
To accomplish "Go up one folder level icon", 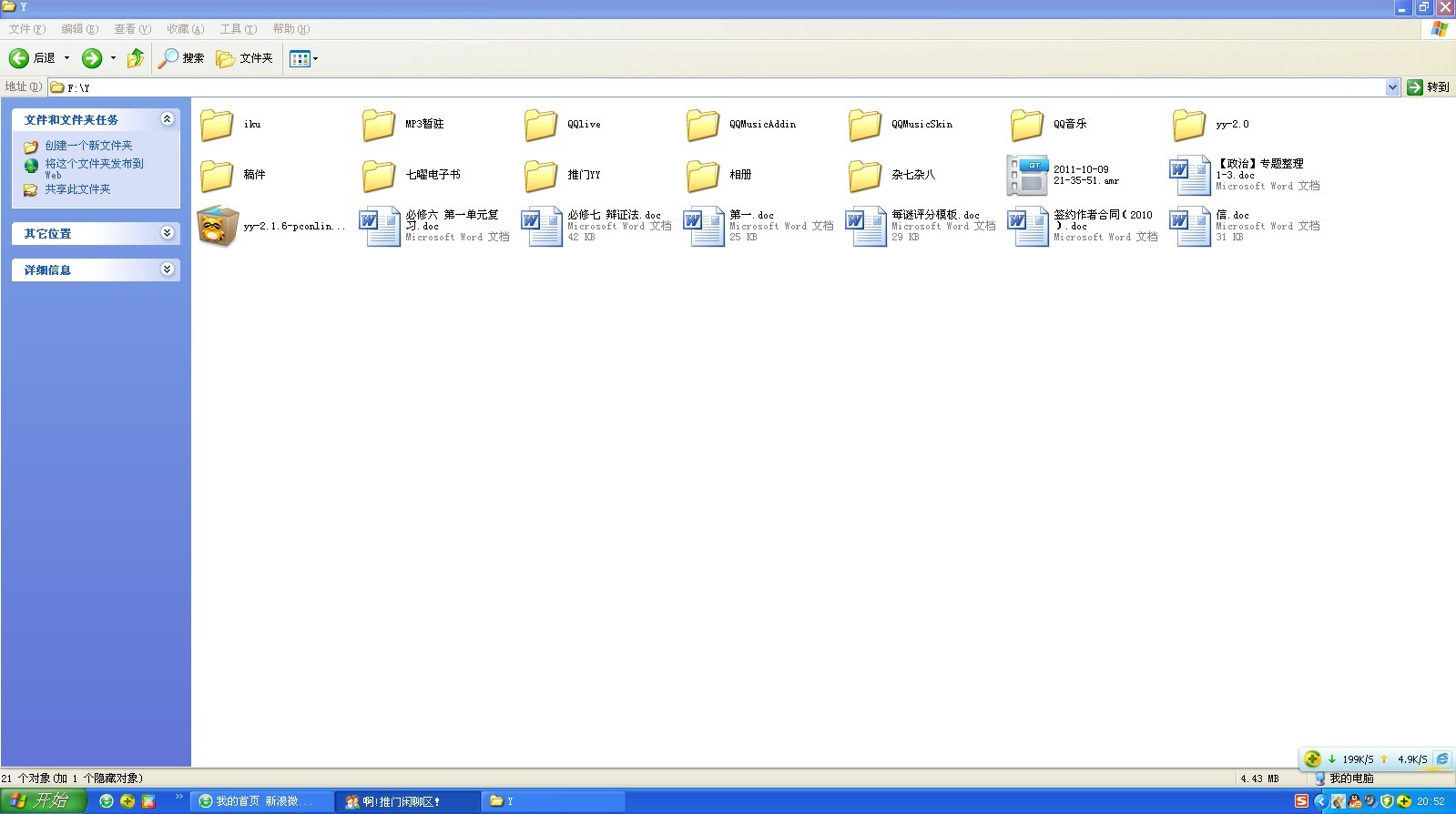I will click(x=136, y=58).
